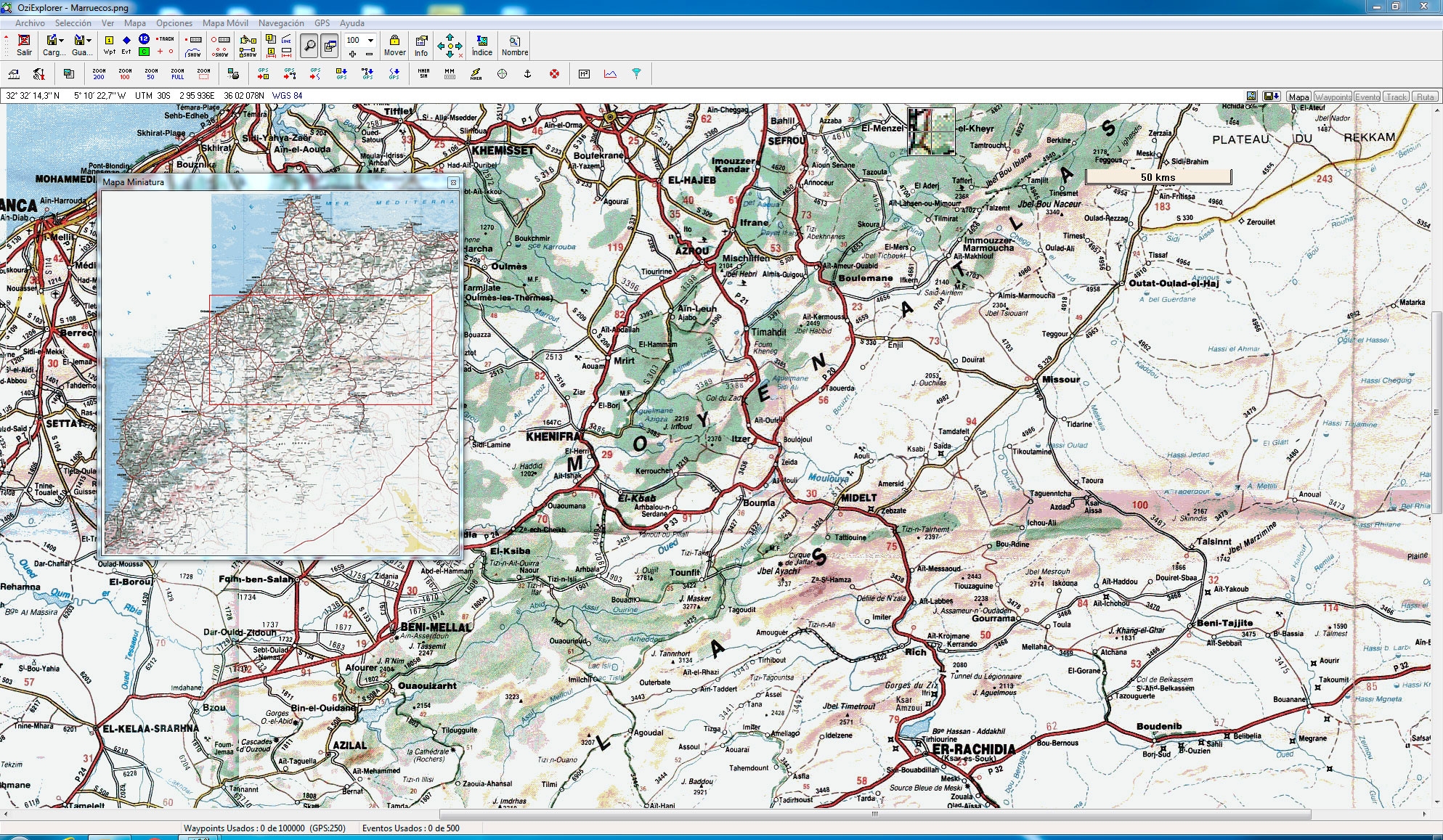Click the red lifebuoy man-overboard icon
1443x840 pixels.
click(555, 73)
